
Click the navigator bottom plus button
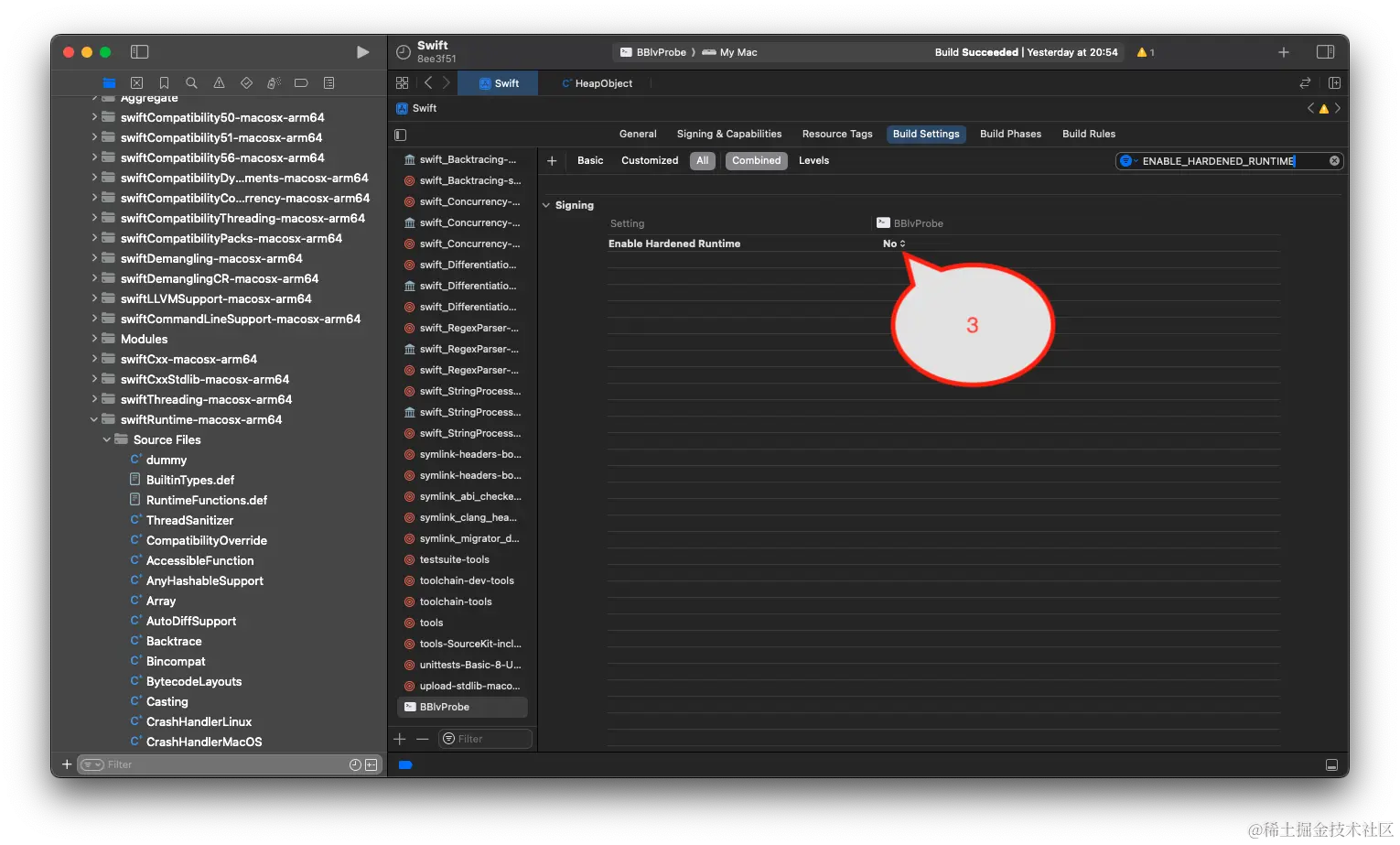(x=67, y=764)
